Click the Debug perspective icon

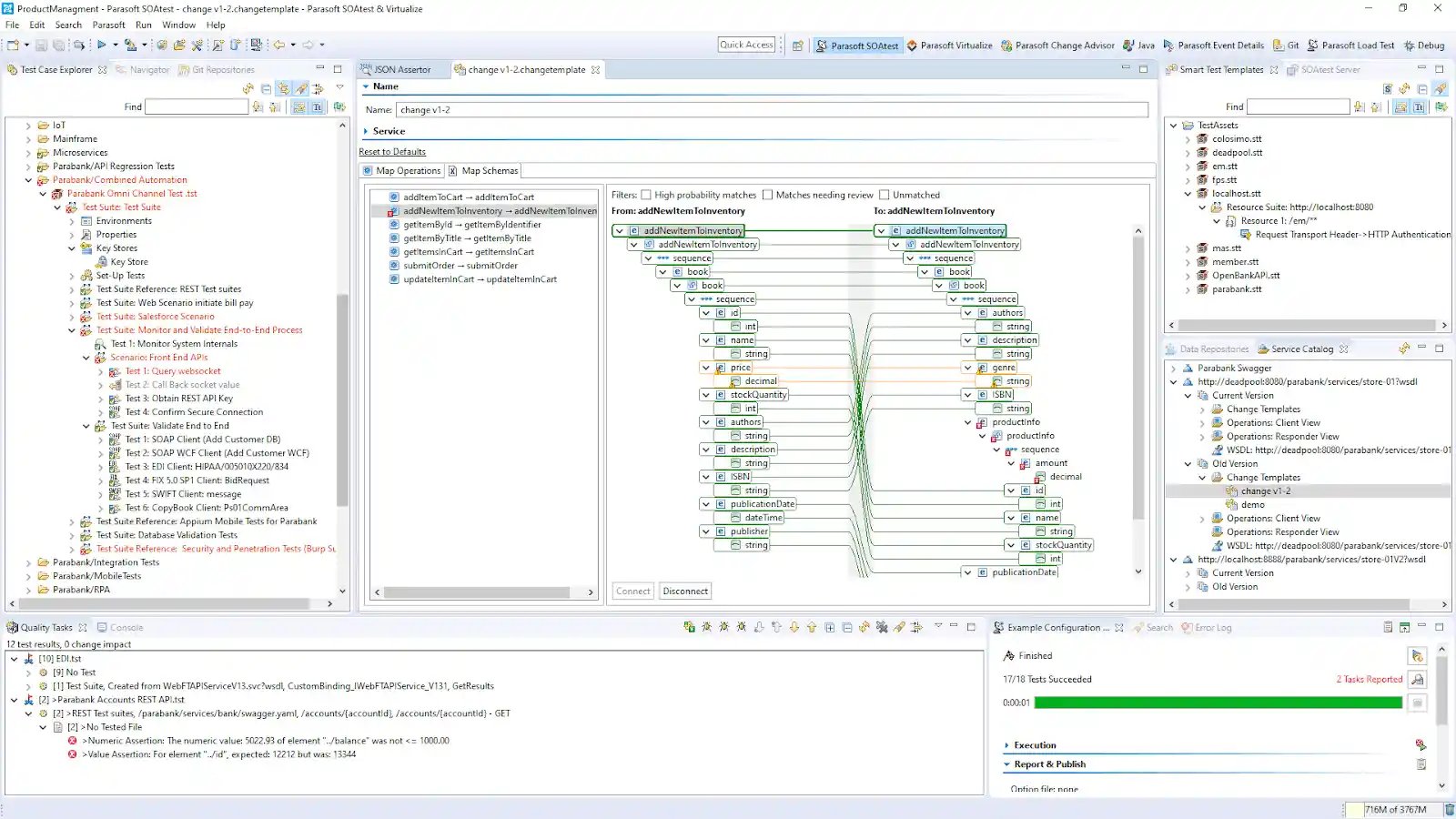[x=1424, y=45]
